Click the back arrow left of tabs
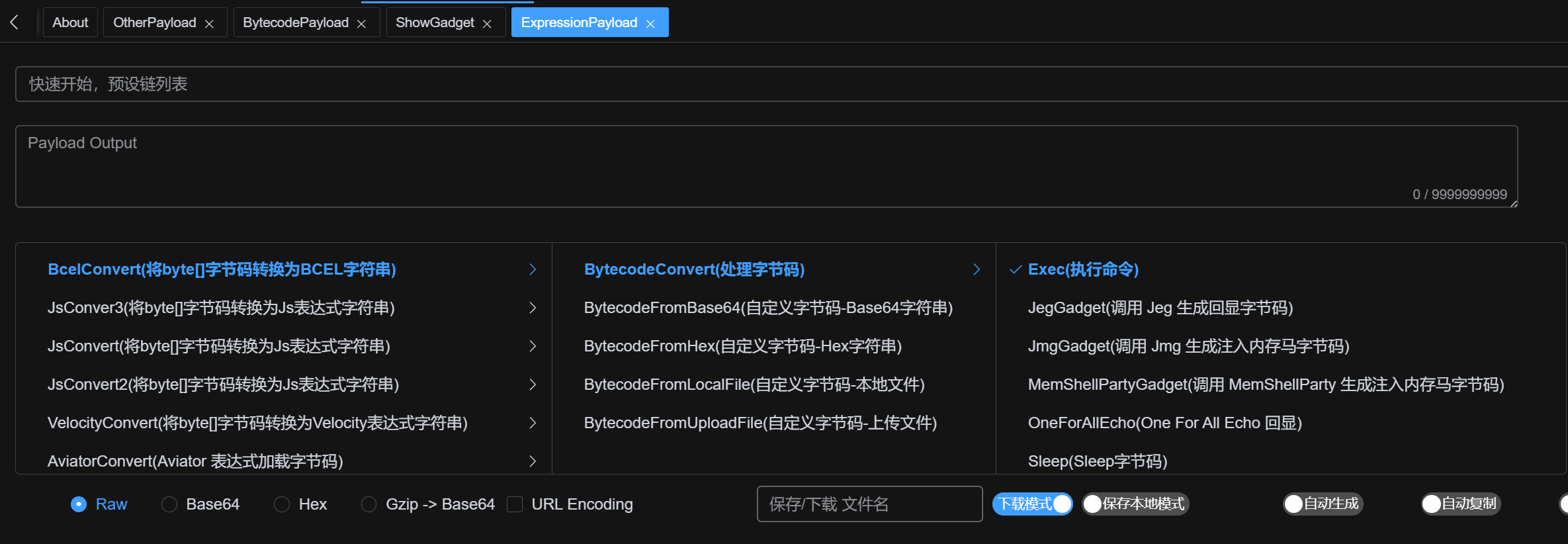Screen dimensions: 1568x544 15,23
